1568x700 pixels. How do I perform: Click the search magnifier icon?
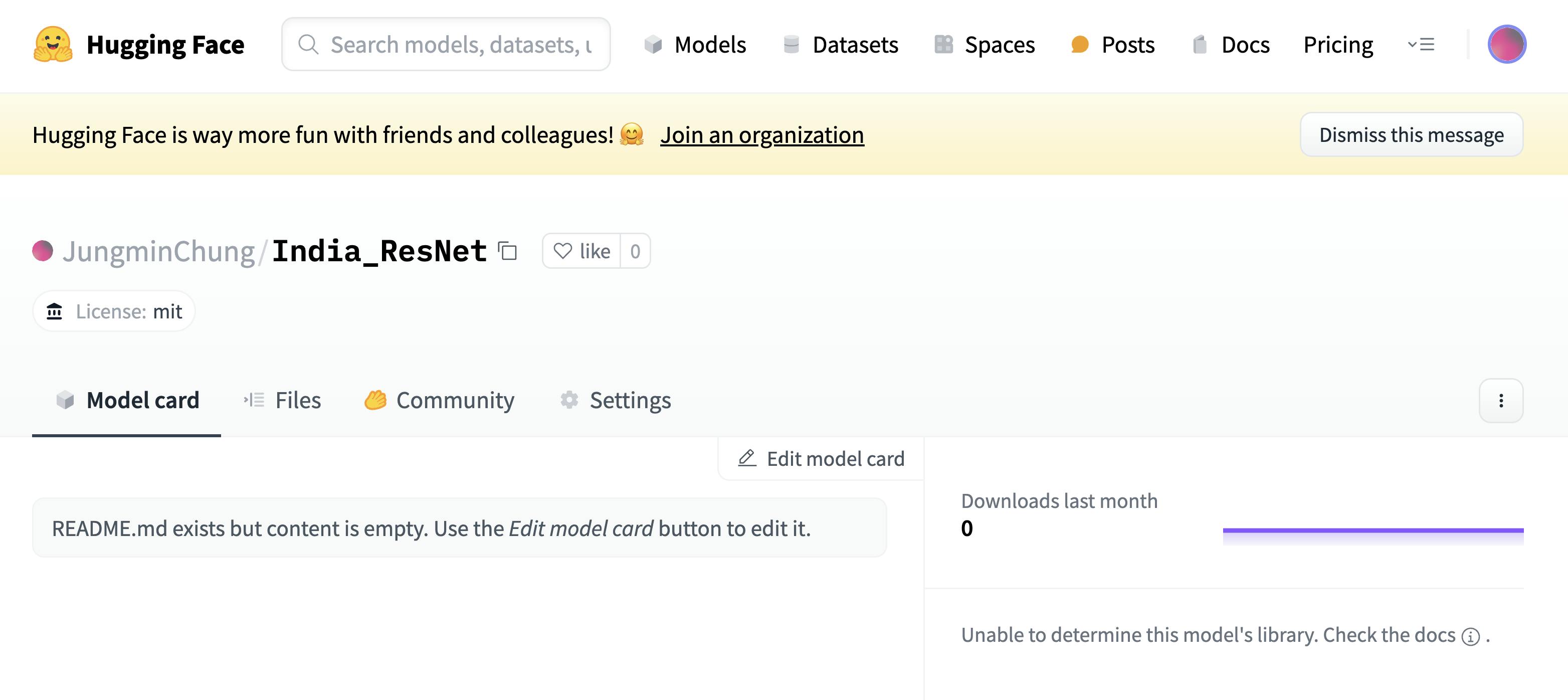click(x=309, y=45)
